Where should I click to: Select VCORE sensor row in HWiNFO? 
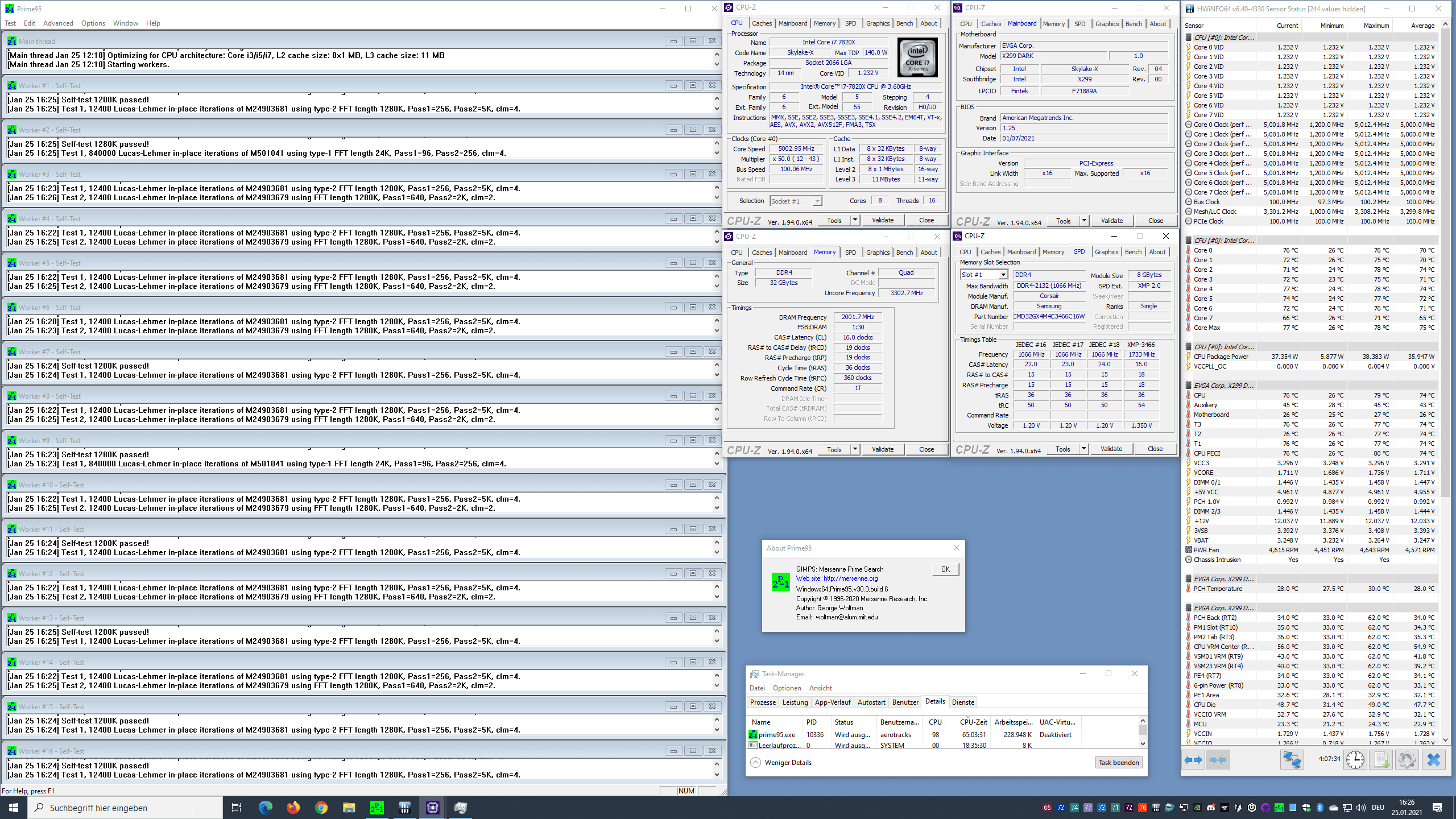click(1311, 473)
